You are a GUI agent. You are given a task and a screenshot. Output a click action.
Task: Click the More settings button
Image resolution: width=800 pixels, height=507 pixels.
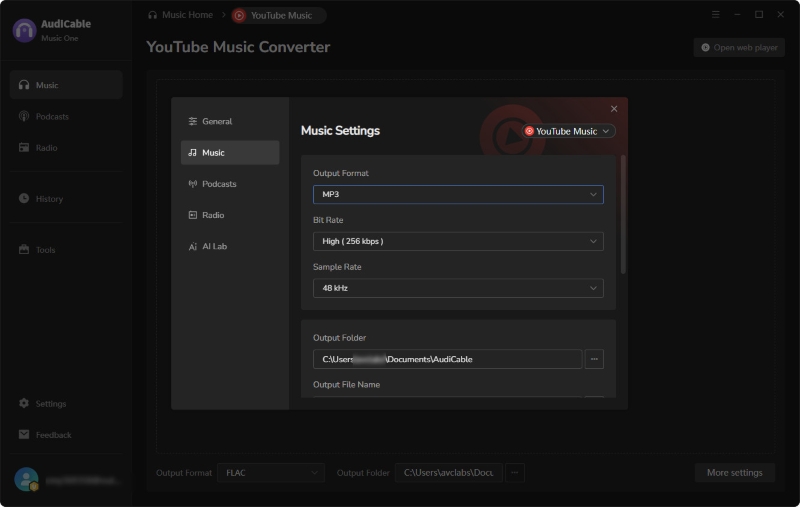[735, 473]
